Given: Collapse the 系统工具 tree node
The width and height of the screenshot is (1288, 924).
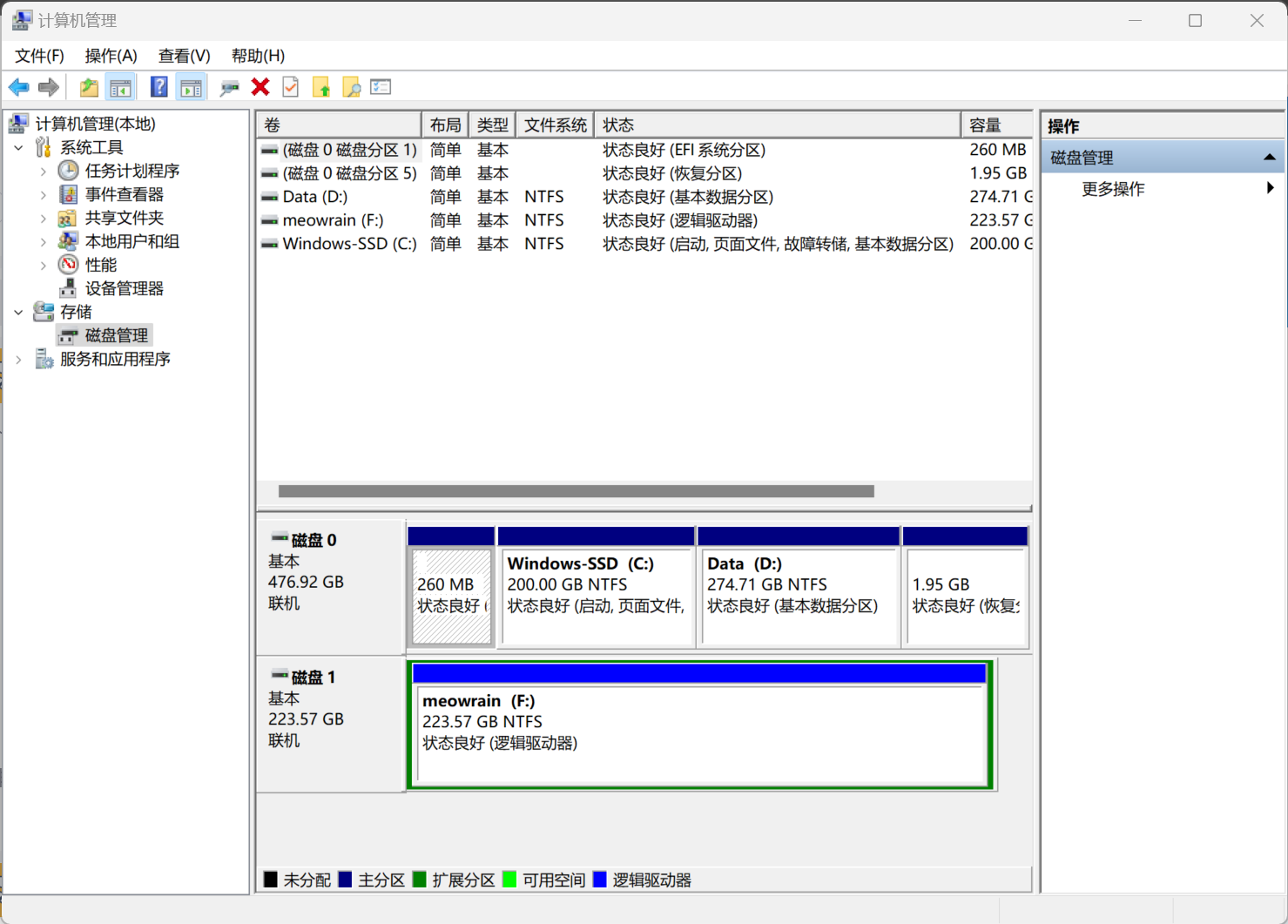Looking at the screenshot, I should pos(19,148).
